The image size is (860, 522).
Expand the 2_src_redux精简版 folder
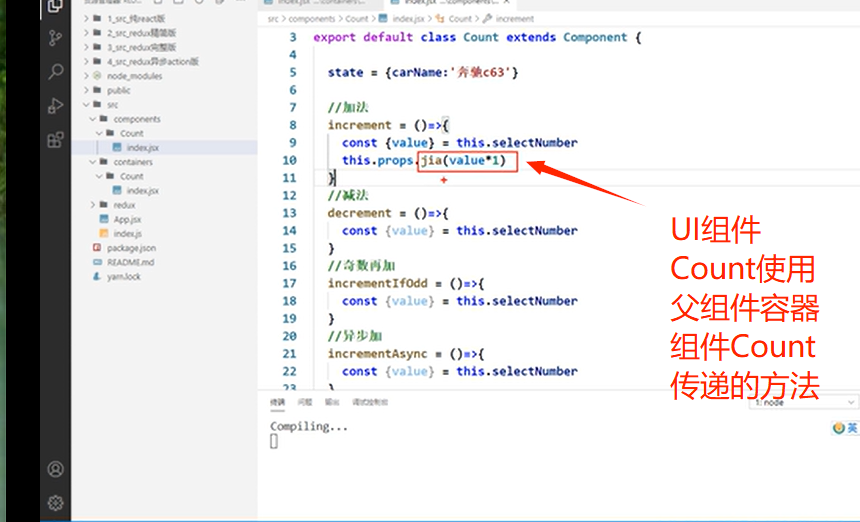coord(86,33)
